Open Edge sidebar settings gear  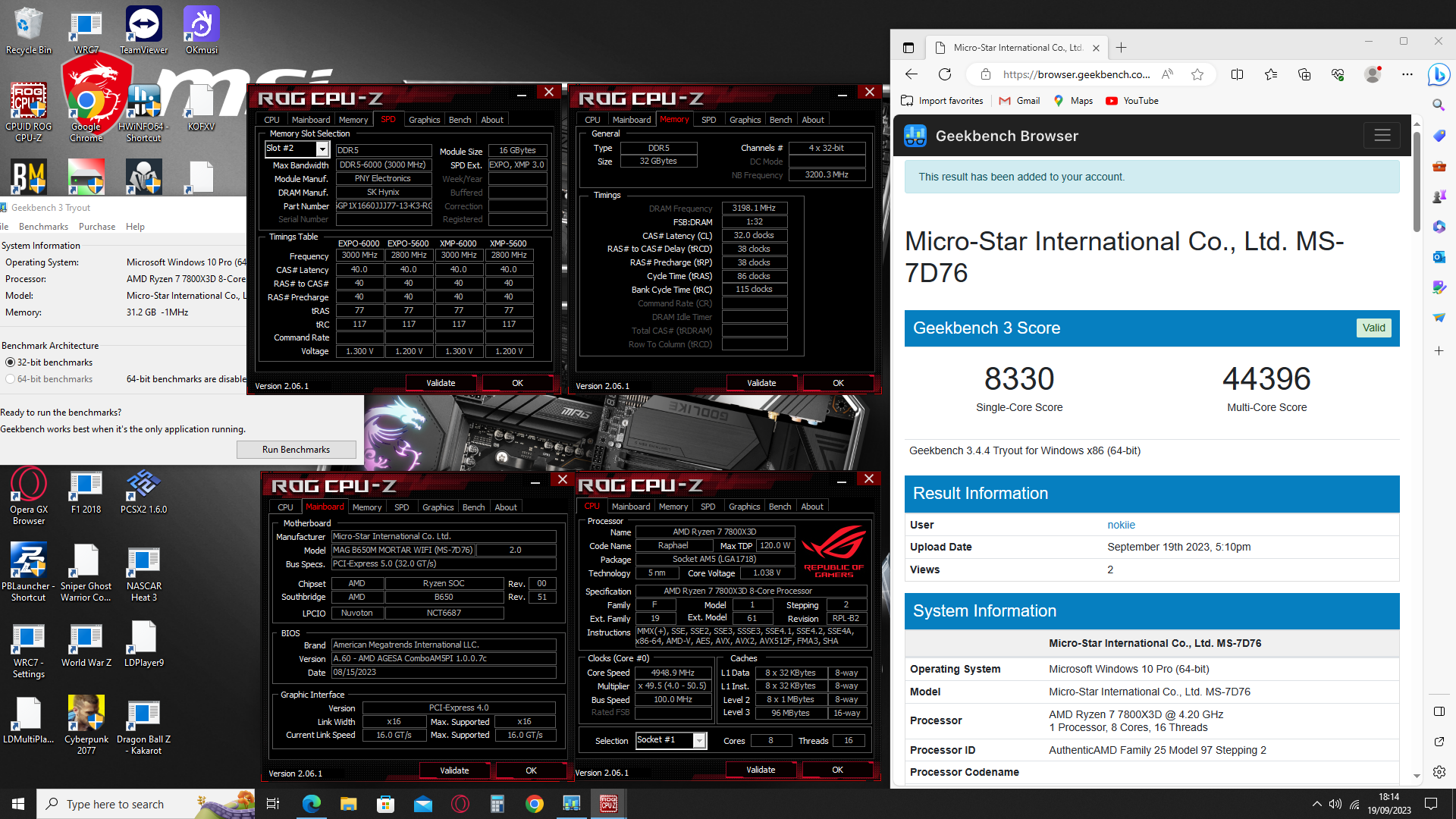pyautogui.click(x=1439, y=772)
